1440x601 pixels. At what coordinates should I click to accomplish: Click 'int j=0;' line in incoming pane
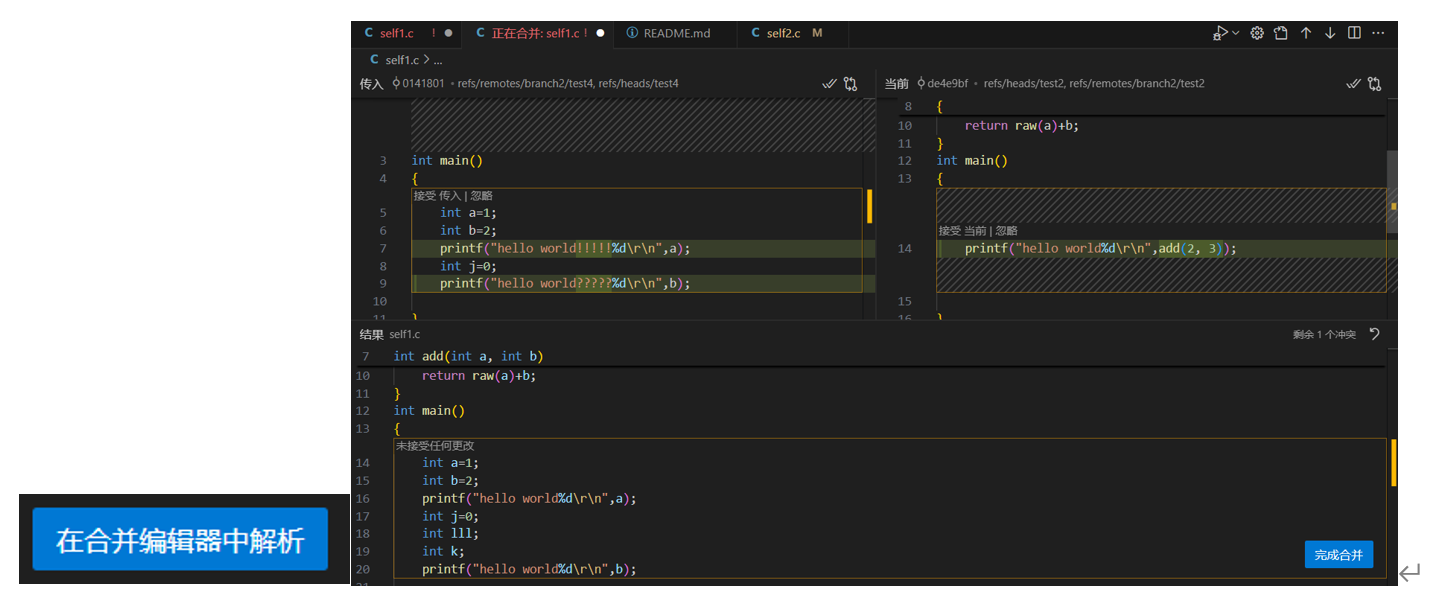click(x=468, y=266)
